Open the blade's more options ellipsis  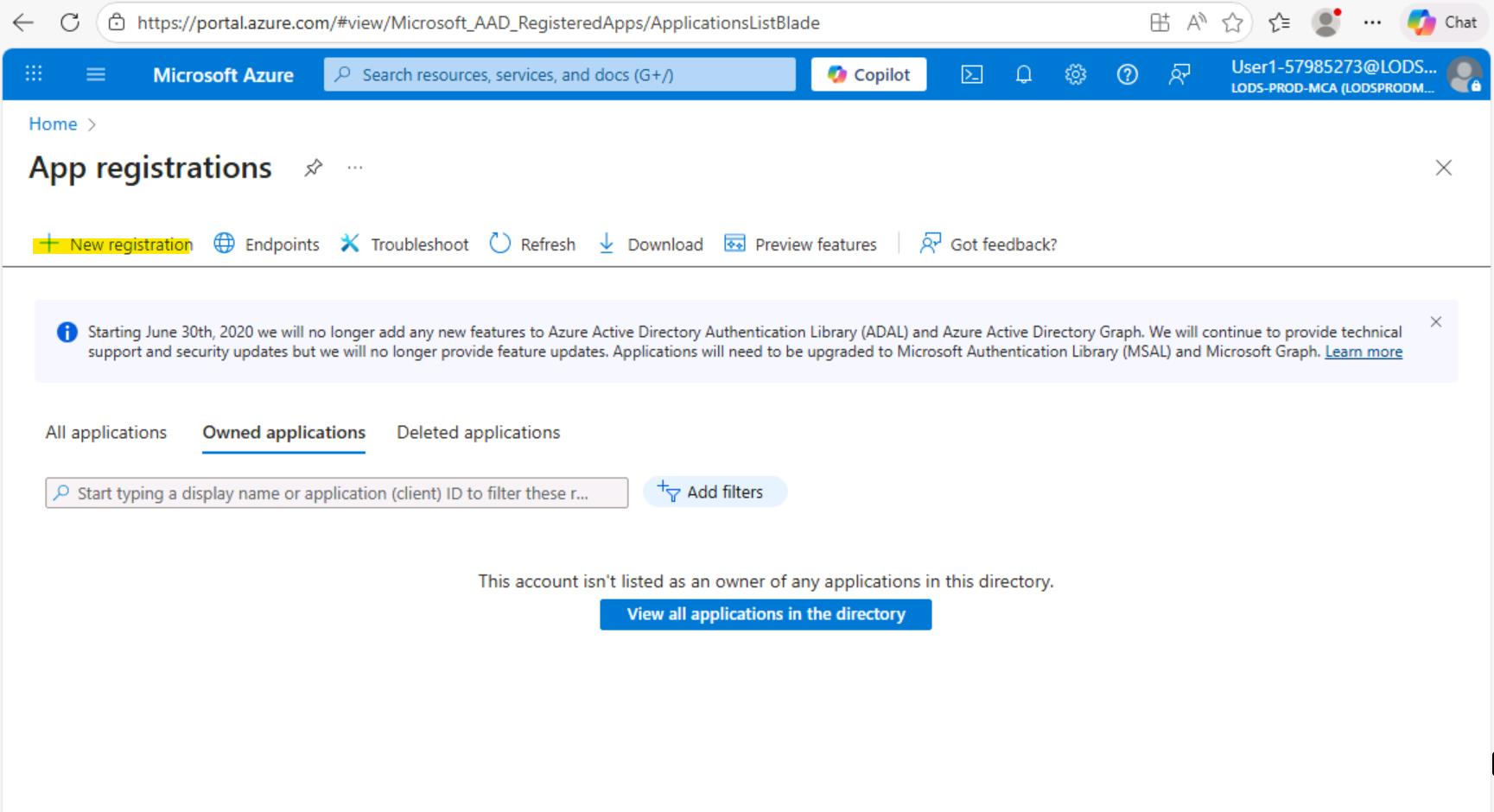point(355,168)
